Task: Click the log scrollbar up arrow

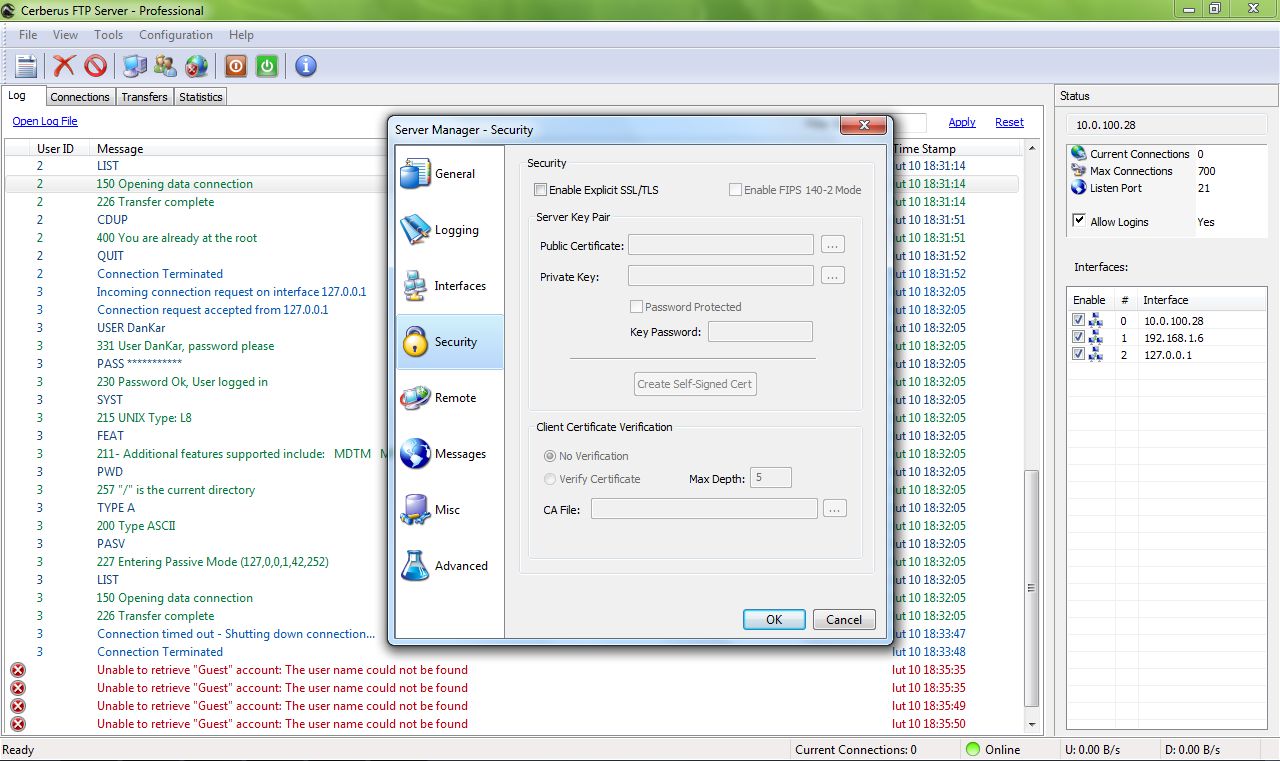Action: tap(1033, 148)
